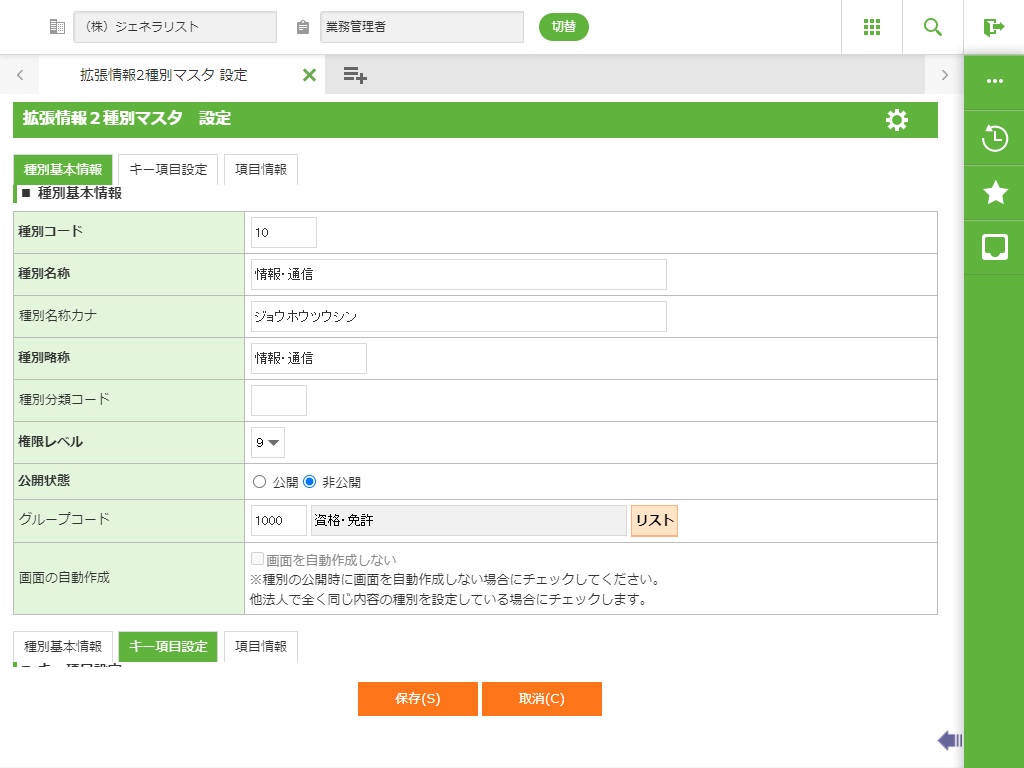Open favorites star in sidebar

[995, 193]
